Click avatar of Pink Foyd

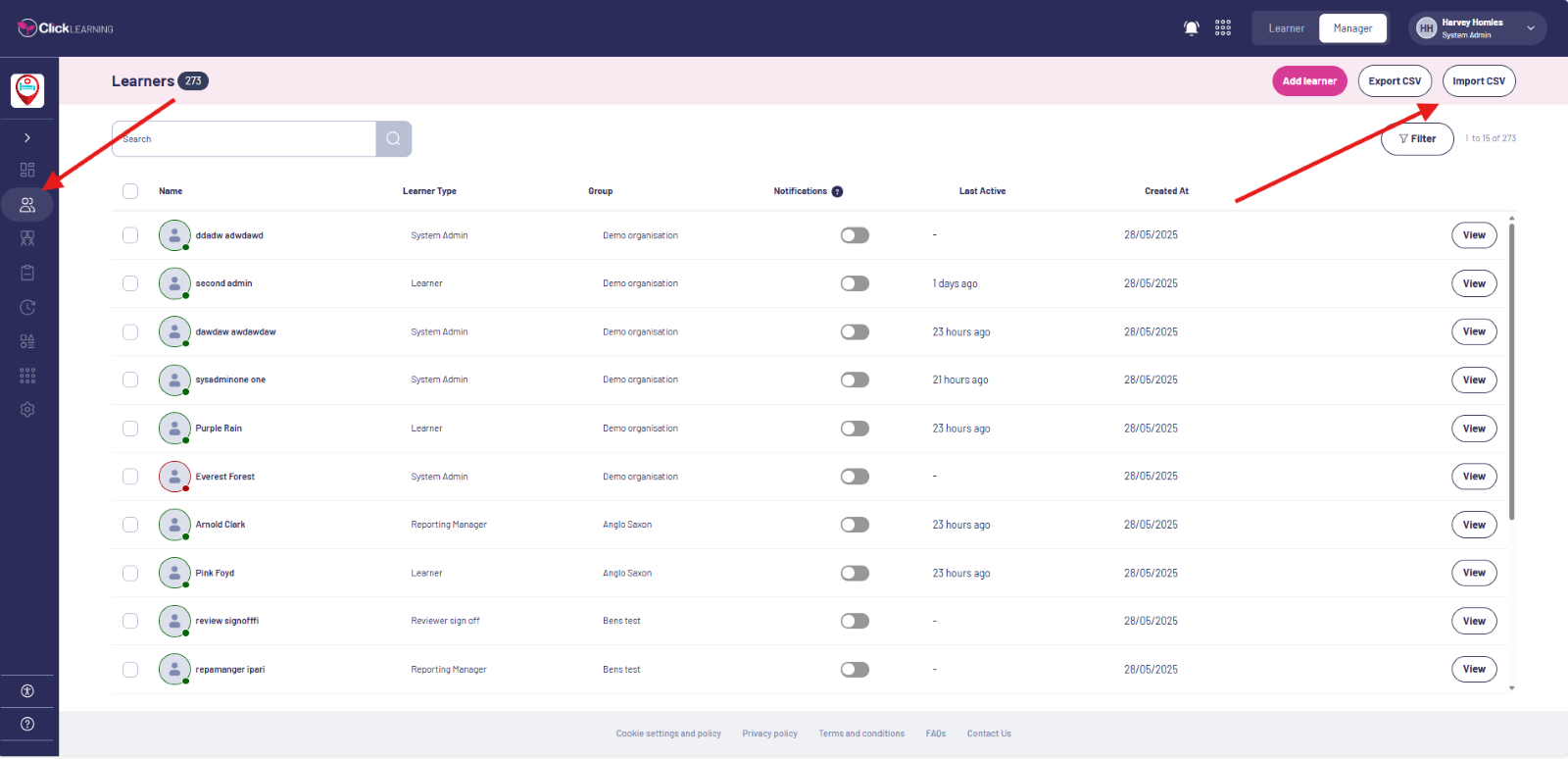coord(174,573)
